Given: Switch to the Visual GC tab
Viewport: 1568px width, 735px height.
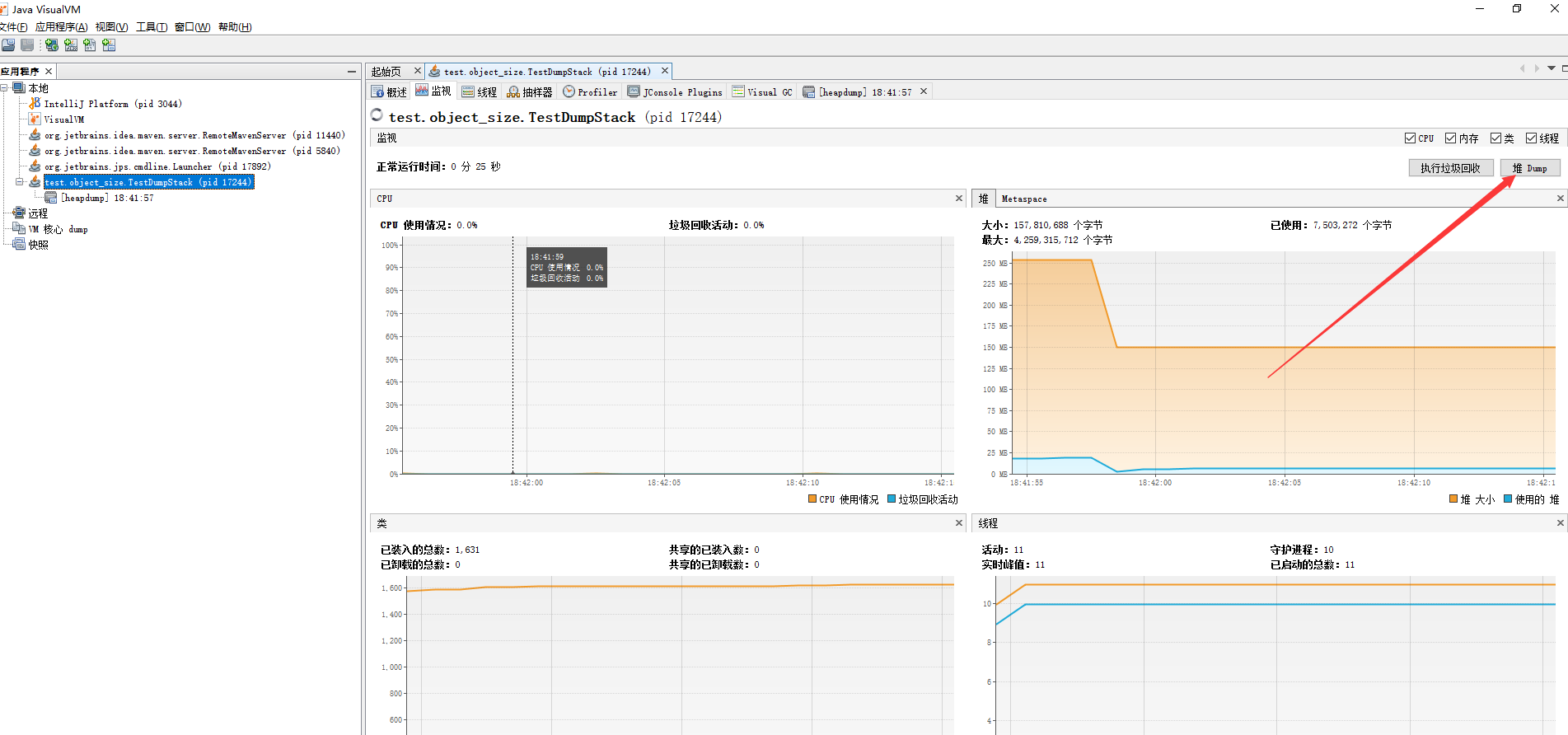Looking at the screenshot, I should pyautogui.click(x=762, y=91).
